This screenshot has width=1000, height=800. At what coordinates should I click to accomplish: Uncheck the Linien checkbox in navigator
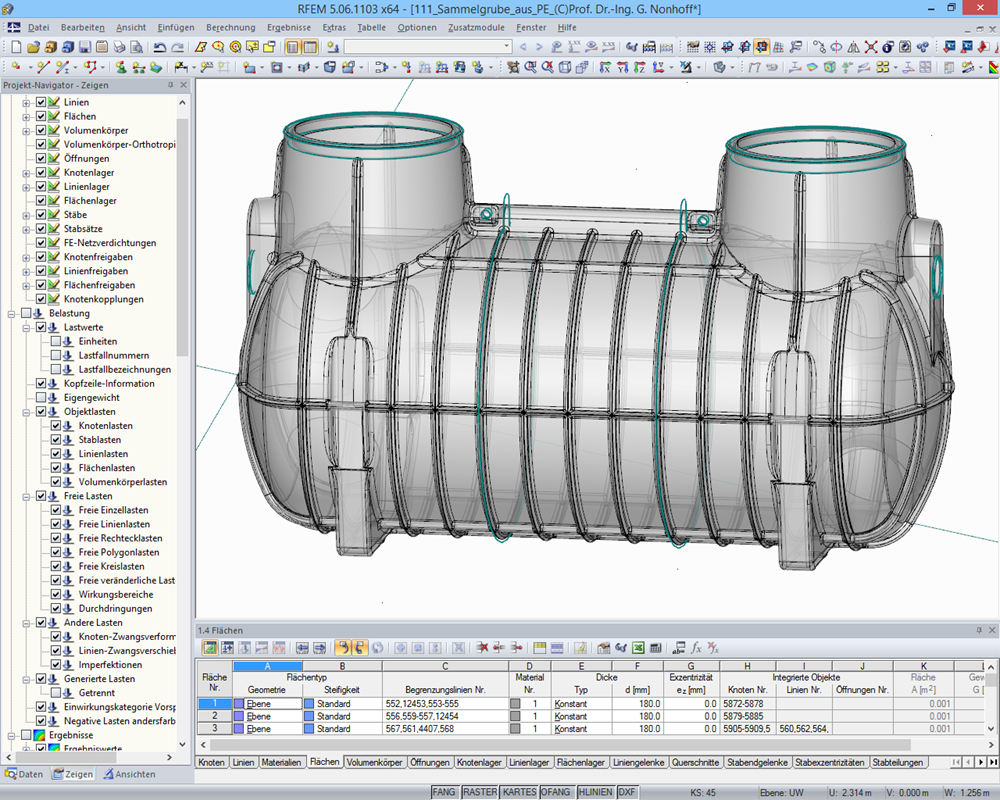point(41,102)
